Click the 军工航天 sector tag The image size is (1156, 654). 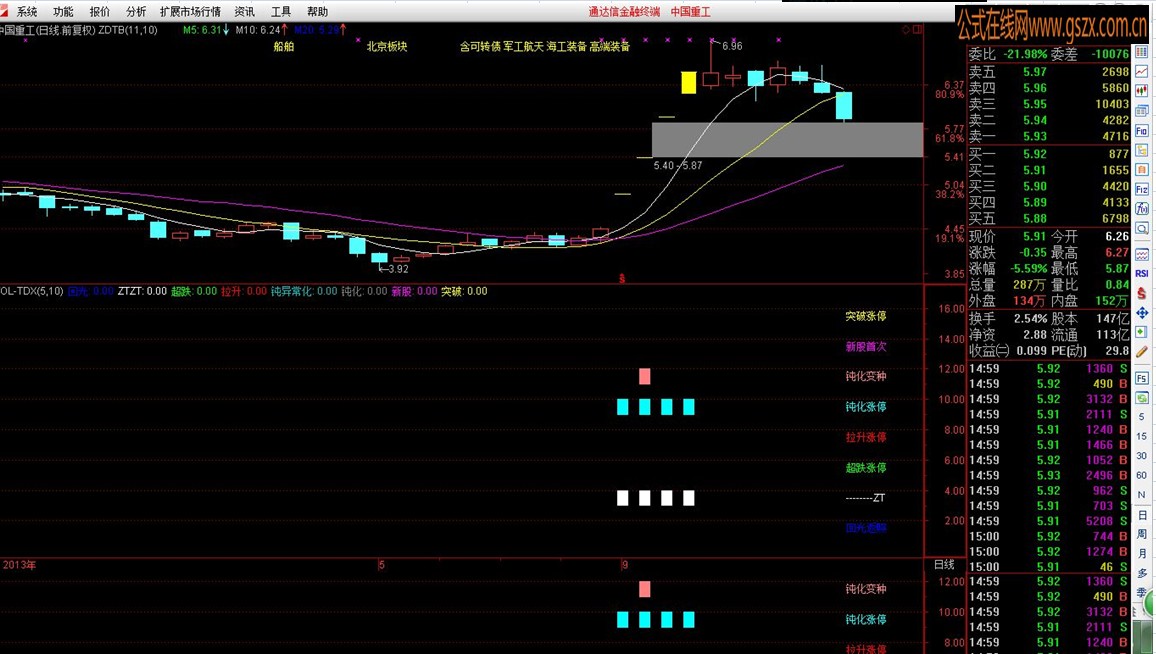pos(523,46)
